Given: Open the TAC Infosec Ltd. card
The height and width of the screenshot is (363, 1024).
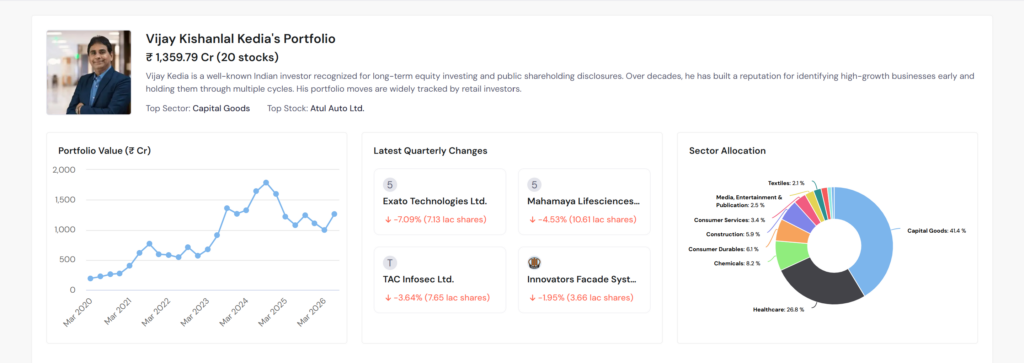Looking at the screenshot, I should 440,279.
